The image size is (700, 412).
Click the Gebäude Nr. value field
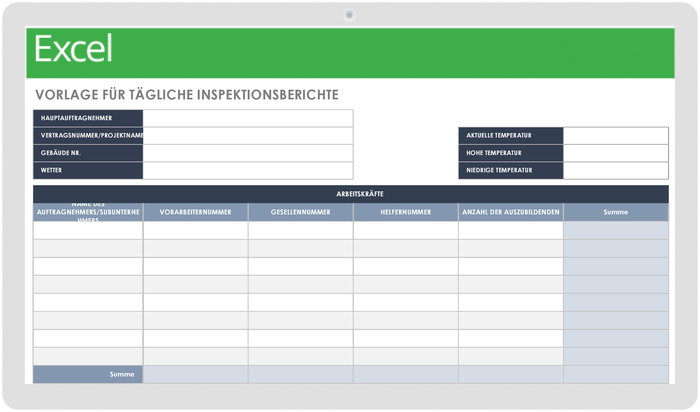pyautogui.click(x=248, y=153)
